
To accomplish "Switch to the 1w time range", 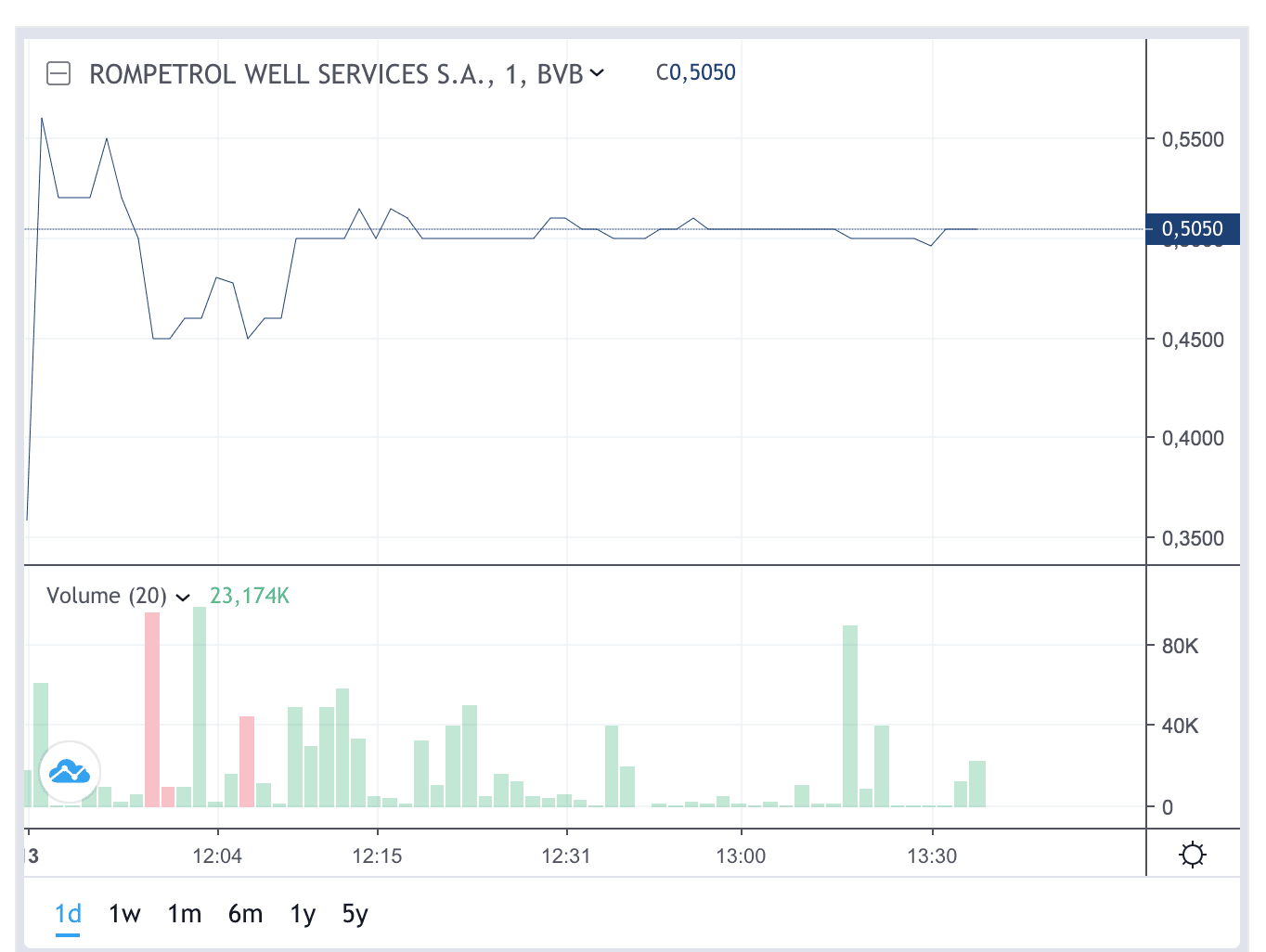I will (124, 914).
